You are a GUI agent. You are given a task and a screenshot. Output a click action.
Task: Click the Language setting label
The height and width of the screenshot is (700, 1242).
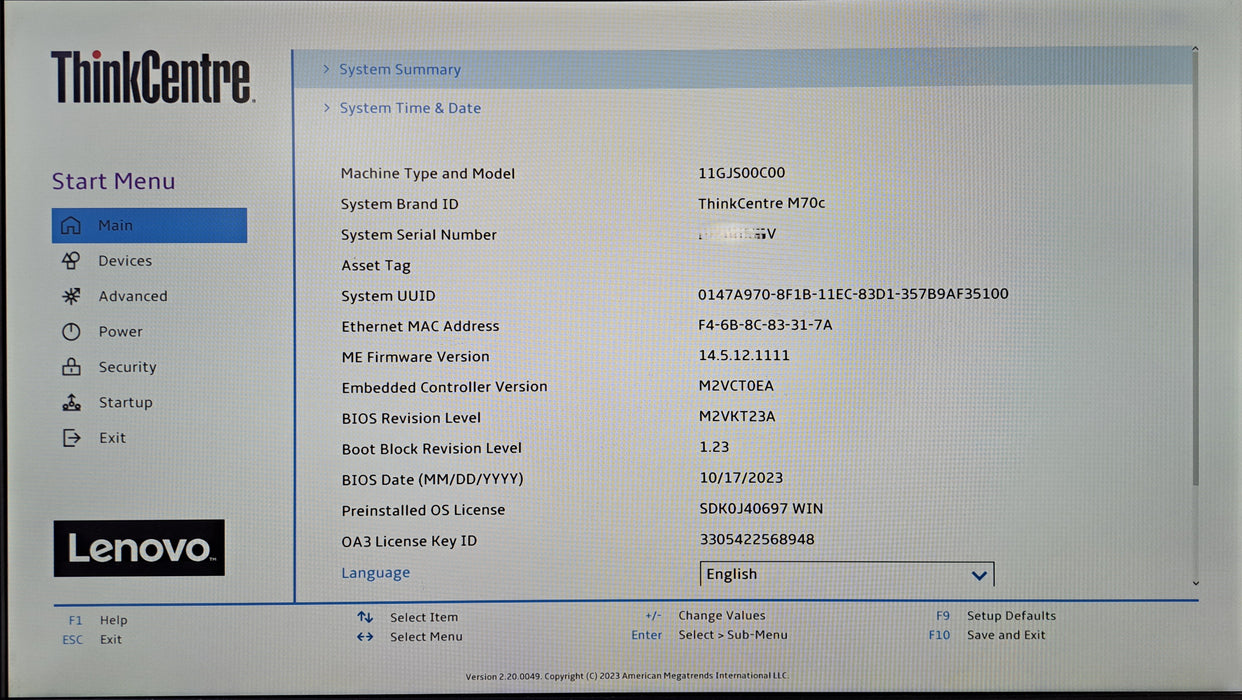[x=375, y=573]
